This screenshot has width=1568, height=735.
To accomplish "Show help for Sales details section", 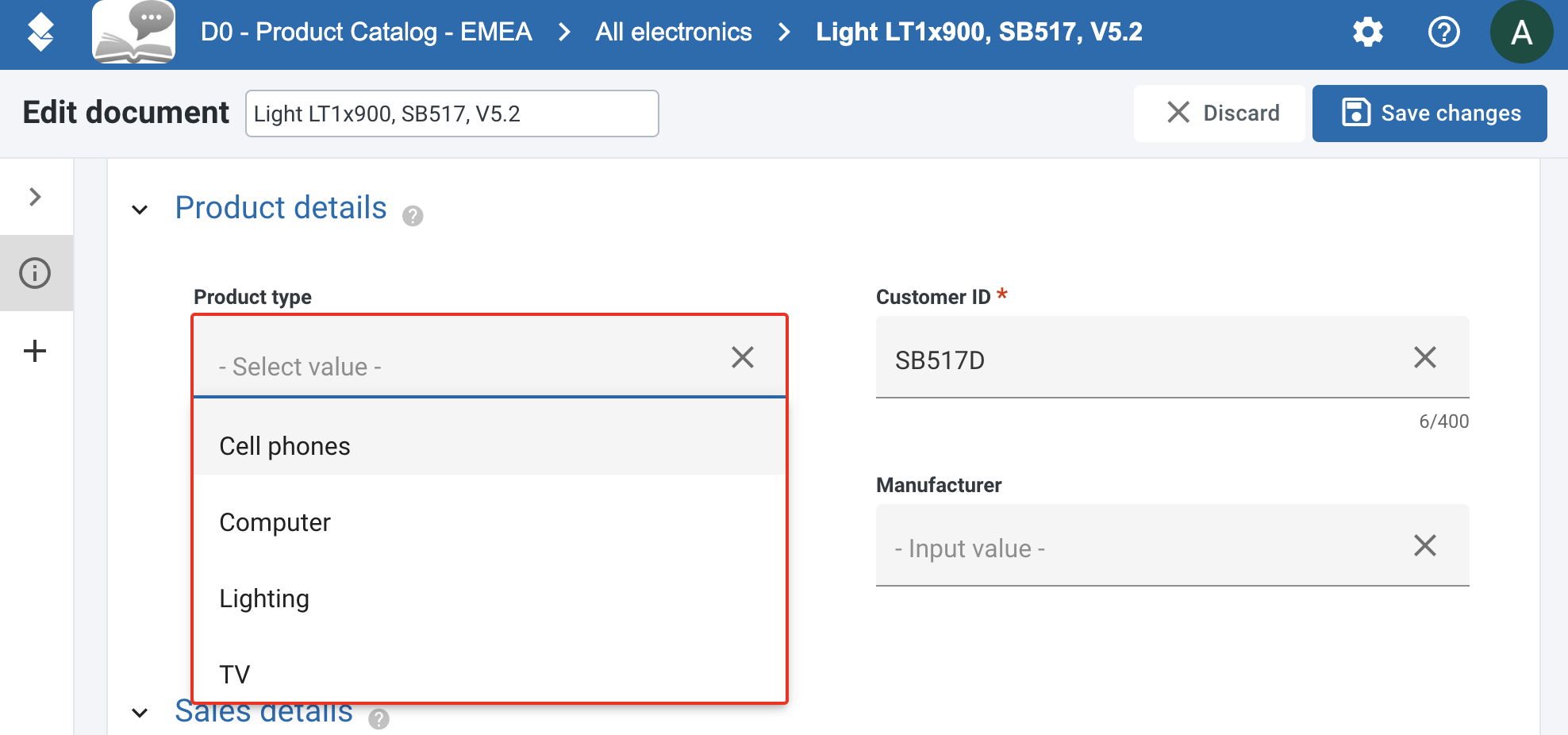I will click(379, 718).
